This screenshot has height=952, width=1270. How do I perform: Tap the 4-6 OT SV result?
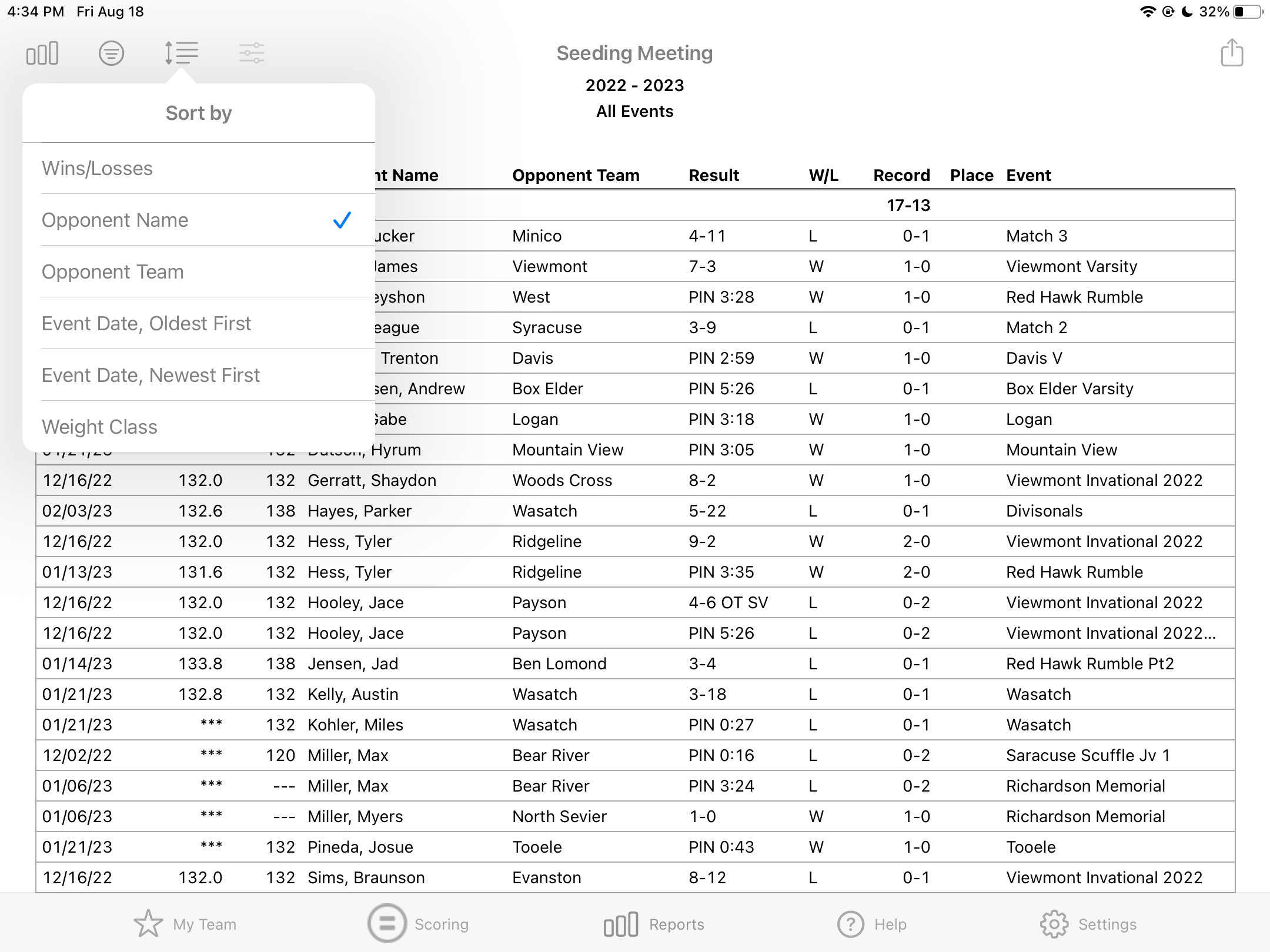tap(728, 603)
